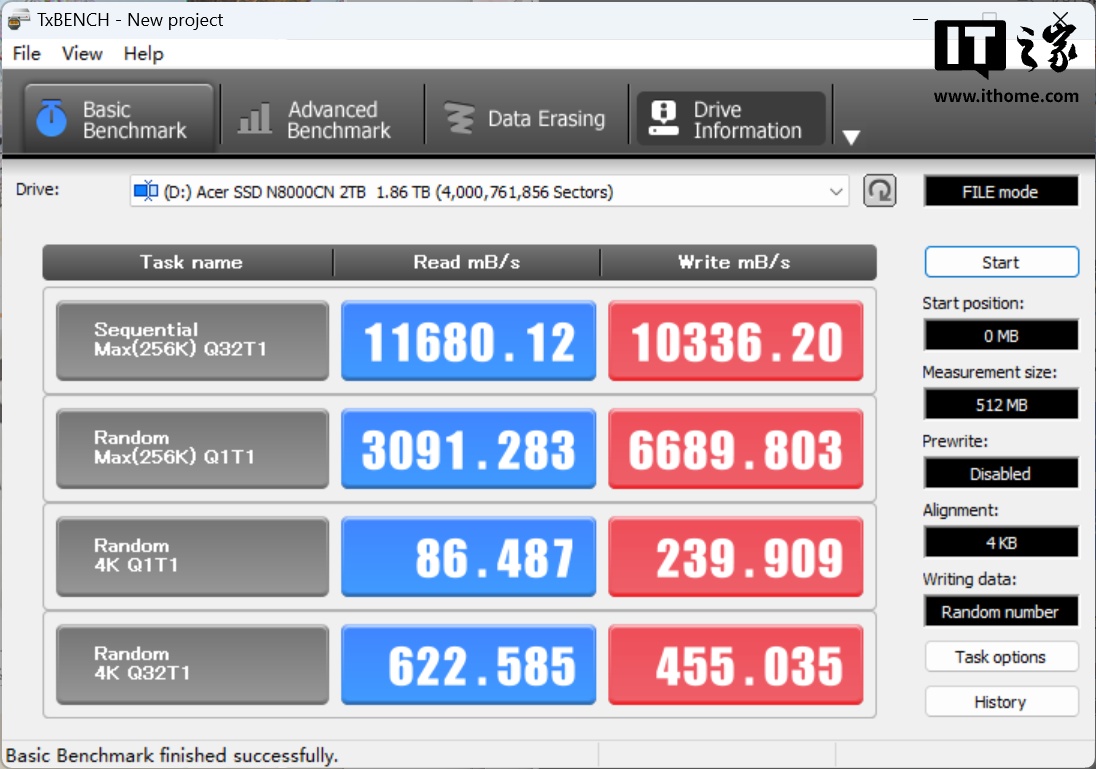Open Task options

tap(1000, 657)
